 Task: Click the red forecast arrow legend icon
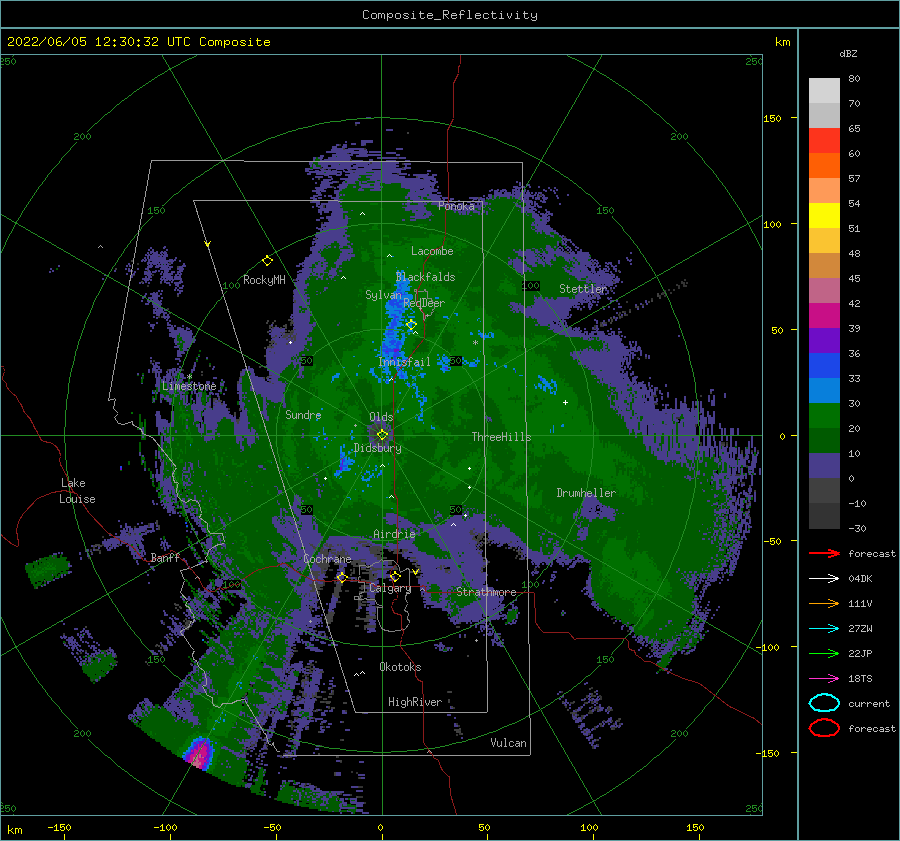click(x=824, y=553)
